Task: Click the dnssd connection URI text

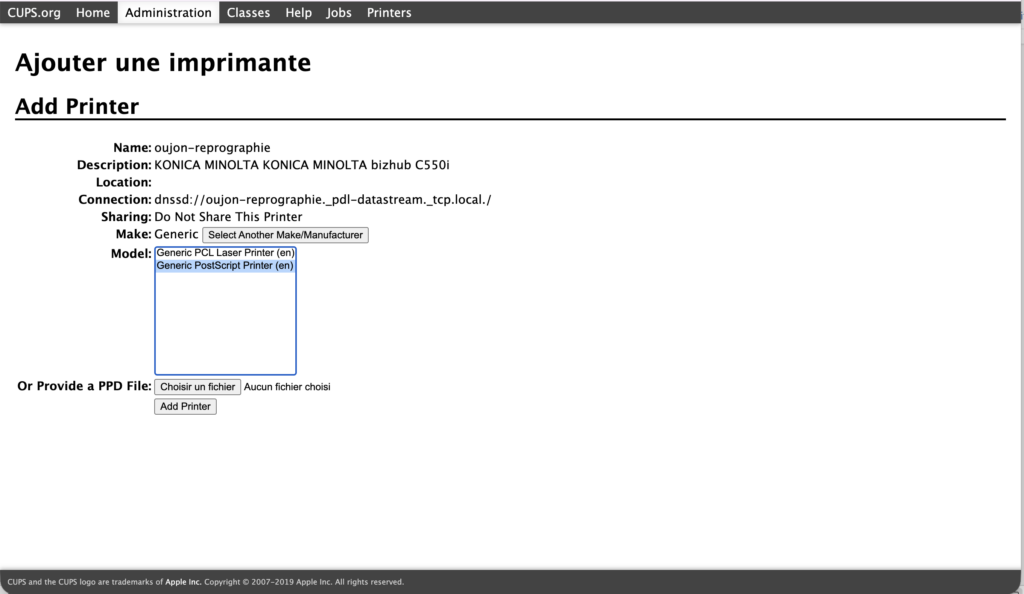Action: coord(322,199)
